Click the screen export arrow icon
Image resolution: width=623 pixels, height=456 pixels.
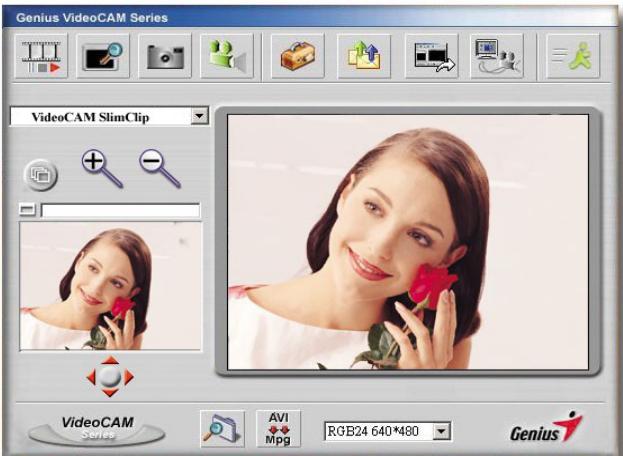click(431, 56)
